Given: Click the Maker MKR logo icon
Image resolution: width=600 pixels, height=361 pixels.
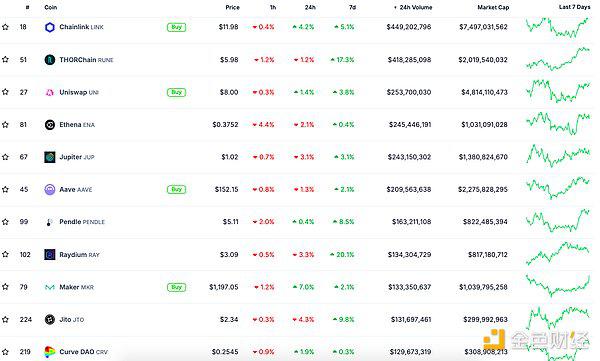Looking at the screenshot, I should (50, 287).
